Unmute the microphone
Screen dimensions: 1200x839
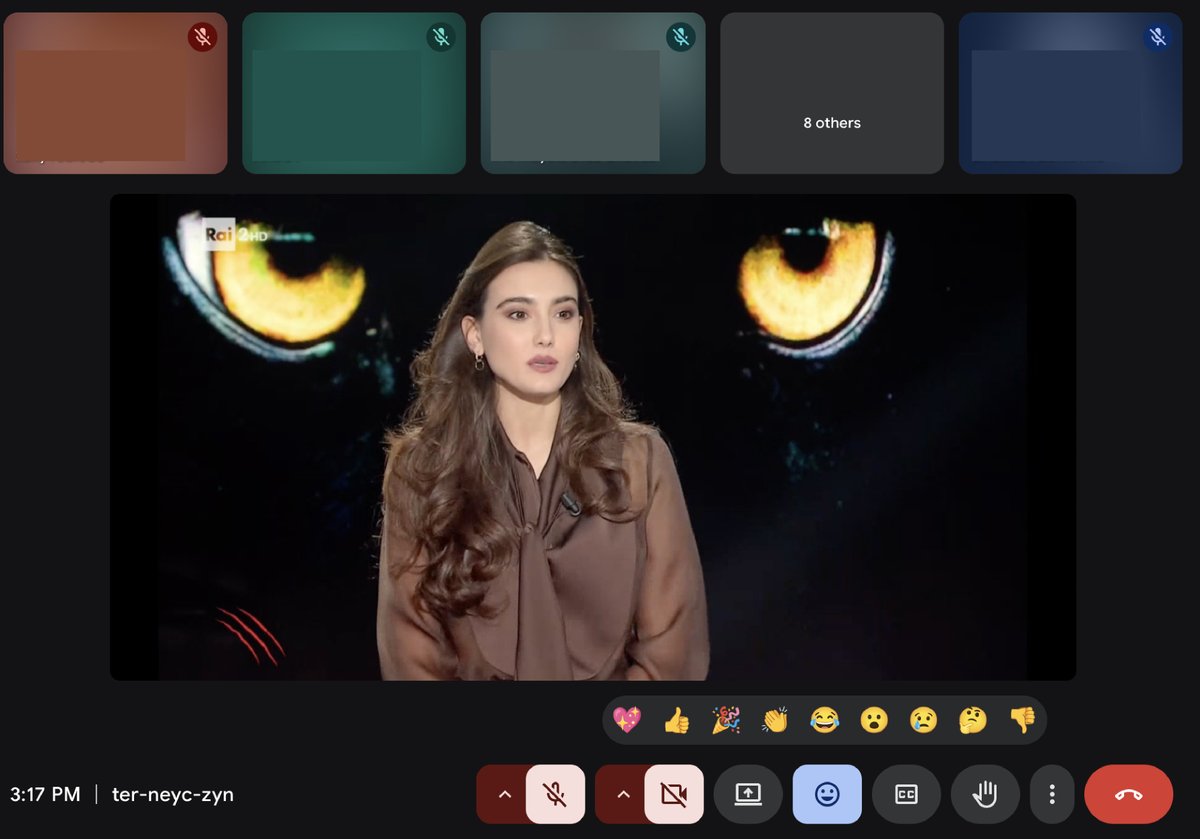[x=555, y=794]
